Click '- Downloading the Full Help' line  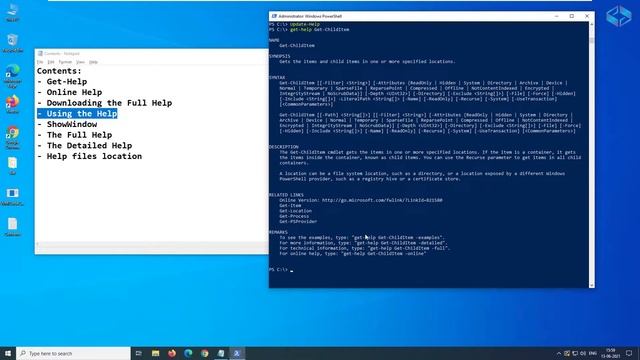104,103
